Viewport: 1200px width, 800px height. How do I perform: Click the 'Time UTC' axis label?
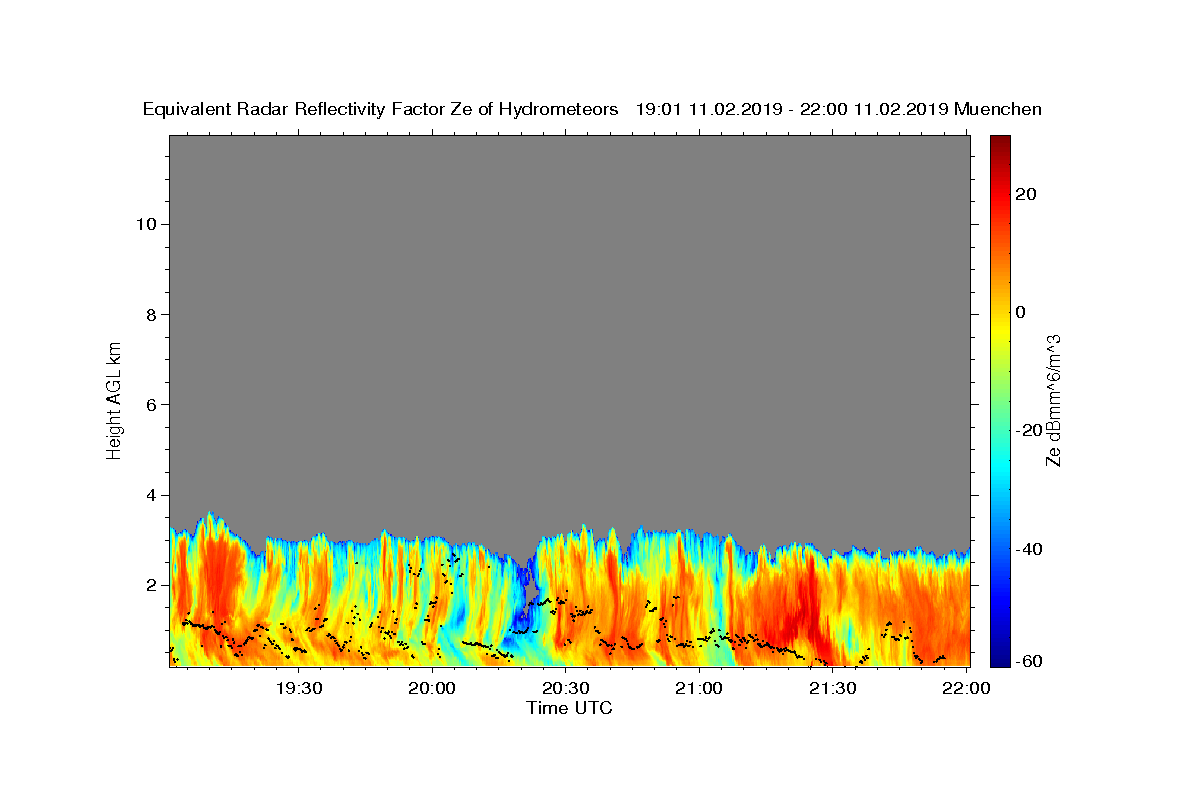click(x=569, y=708)
